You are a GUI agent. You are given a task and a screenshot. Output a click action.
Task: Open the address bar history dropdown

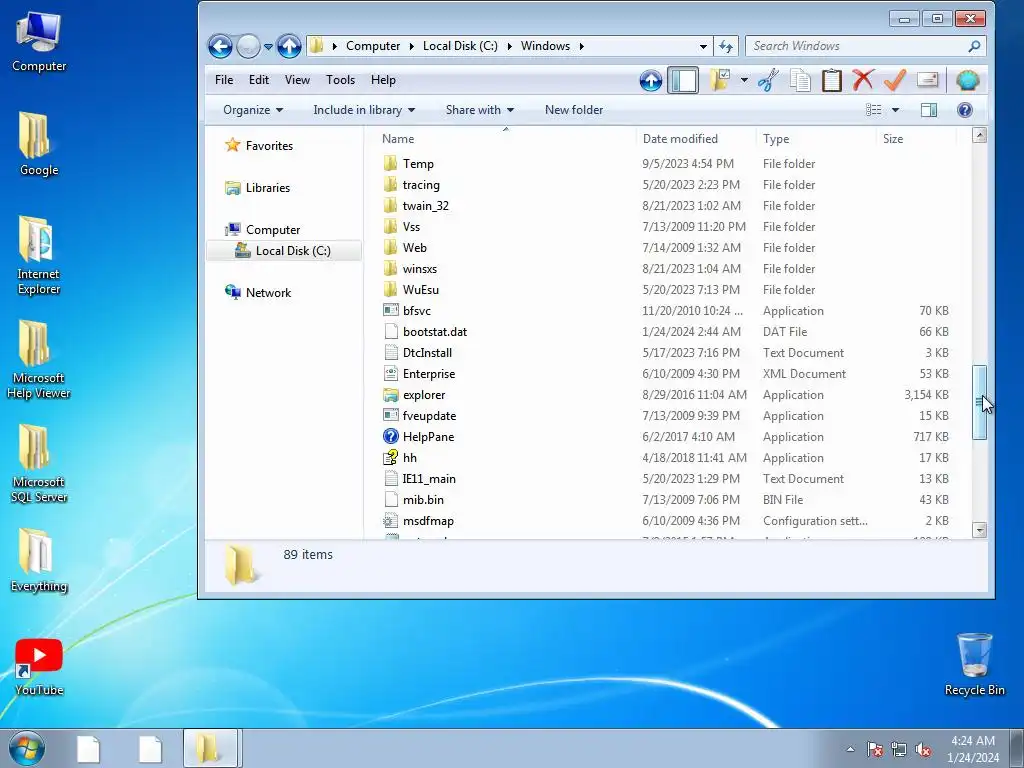703,46
